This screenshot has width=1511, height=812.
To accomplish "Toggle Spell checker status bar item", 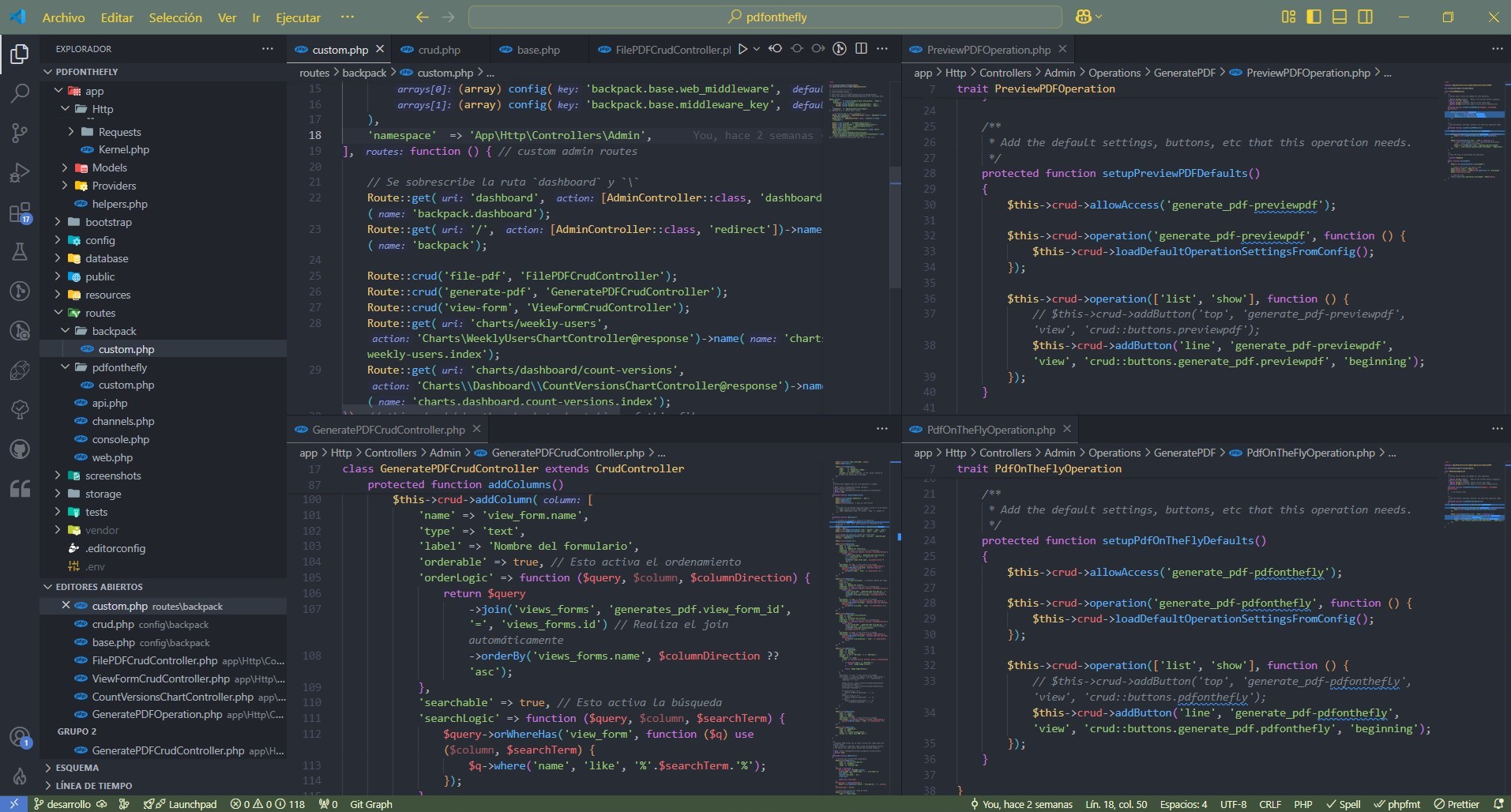I will 1344,804.
